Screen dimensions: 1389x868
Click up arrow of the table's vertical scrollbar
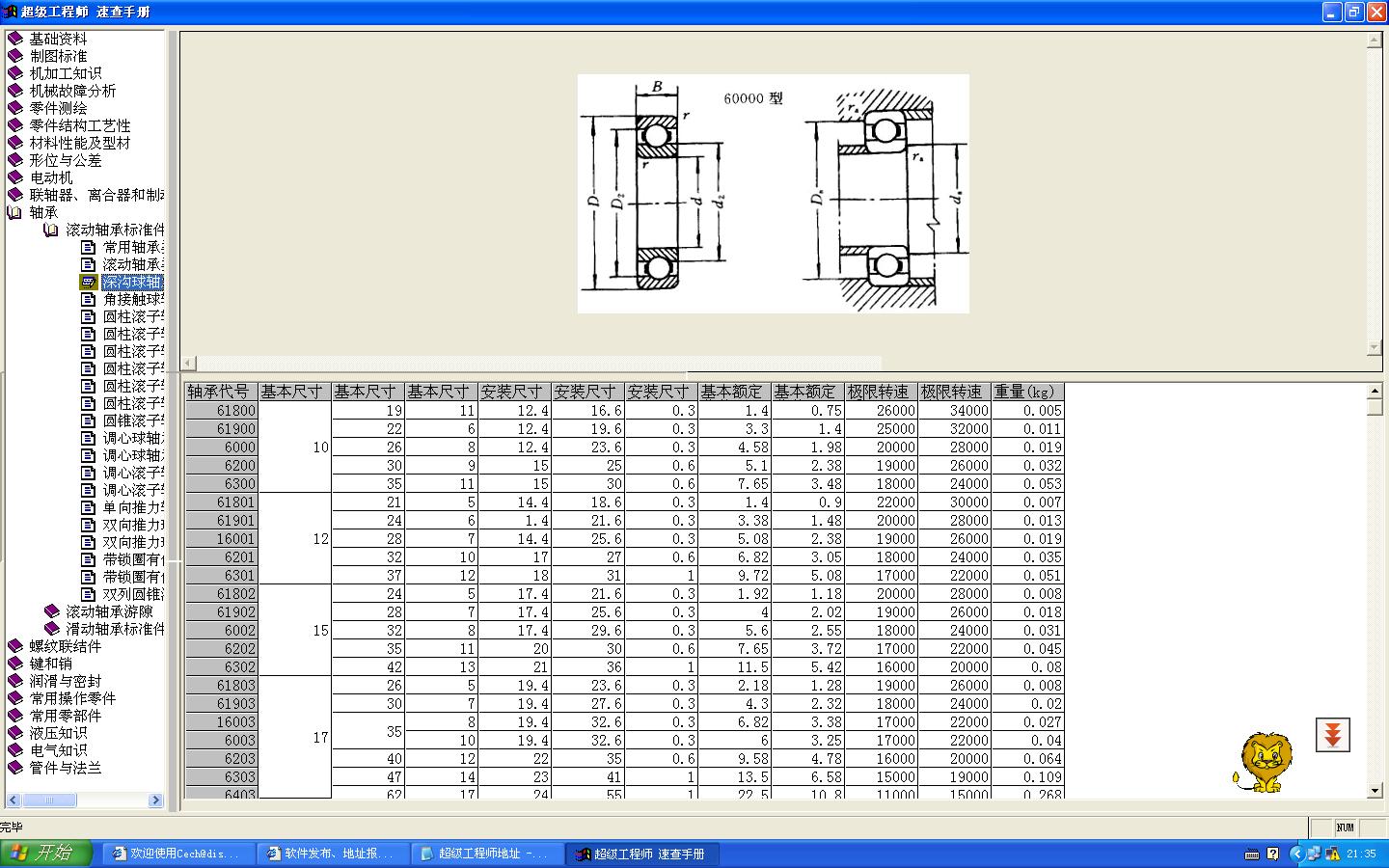(1375, 391)
